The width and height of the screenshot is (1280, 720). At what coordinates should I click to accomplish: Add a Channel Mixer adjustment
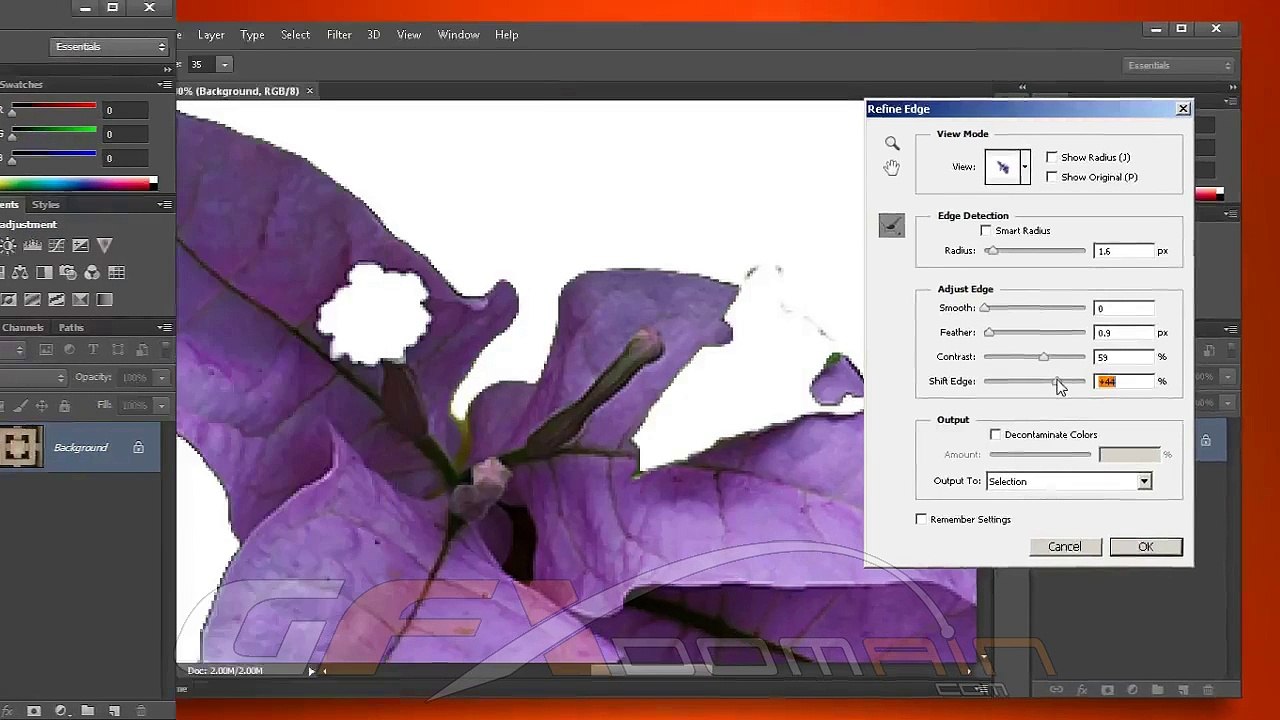92,272
